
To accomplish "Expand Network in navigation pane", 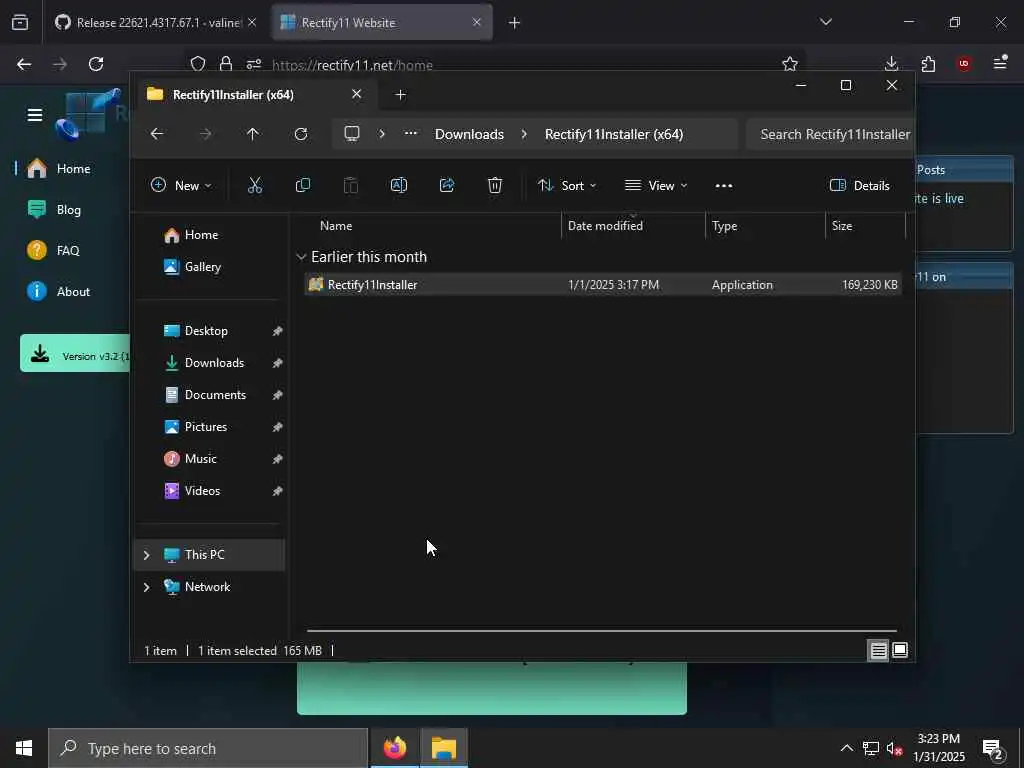I will tap(146, 587).
